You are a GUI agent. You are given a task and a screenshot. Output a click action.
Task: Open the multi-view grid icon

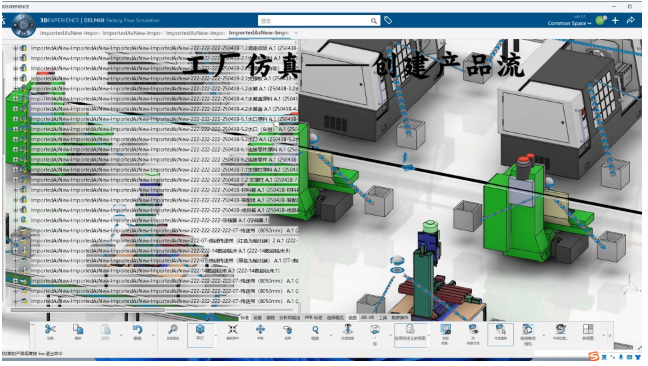click(588, 332)
